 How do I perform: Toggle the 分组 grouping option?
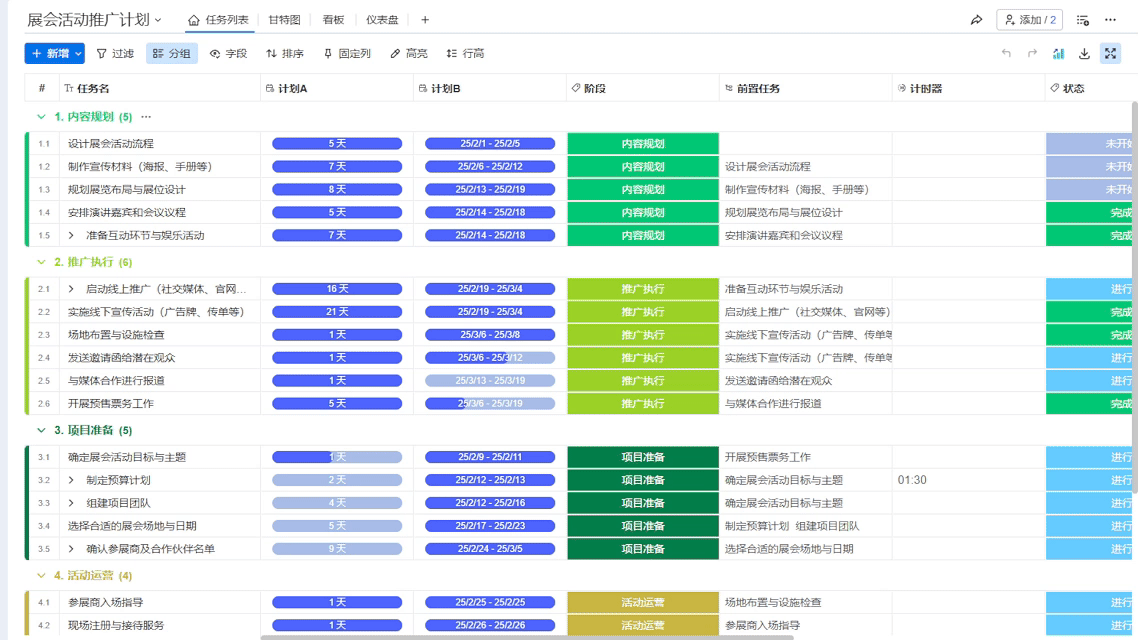pyautogui.click(x=172, y=54)
